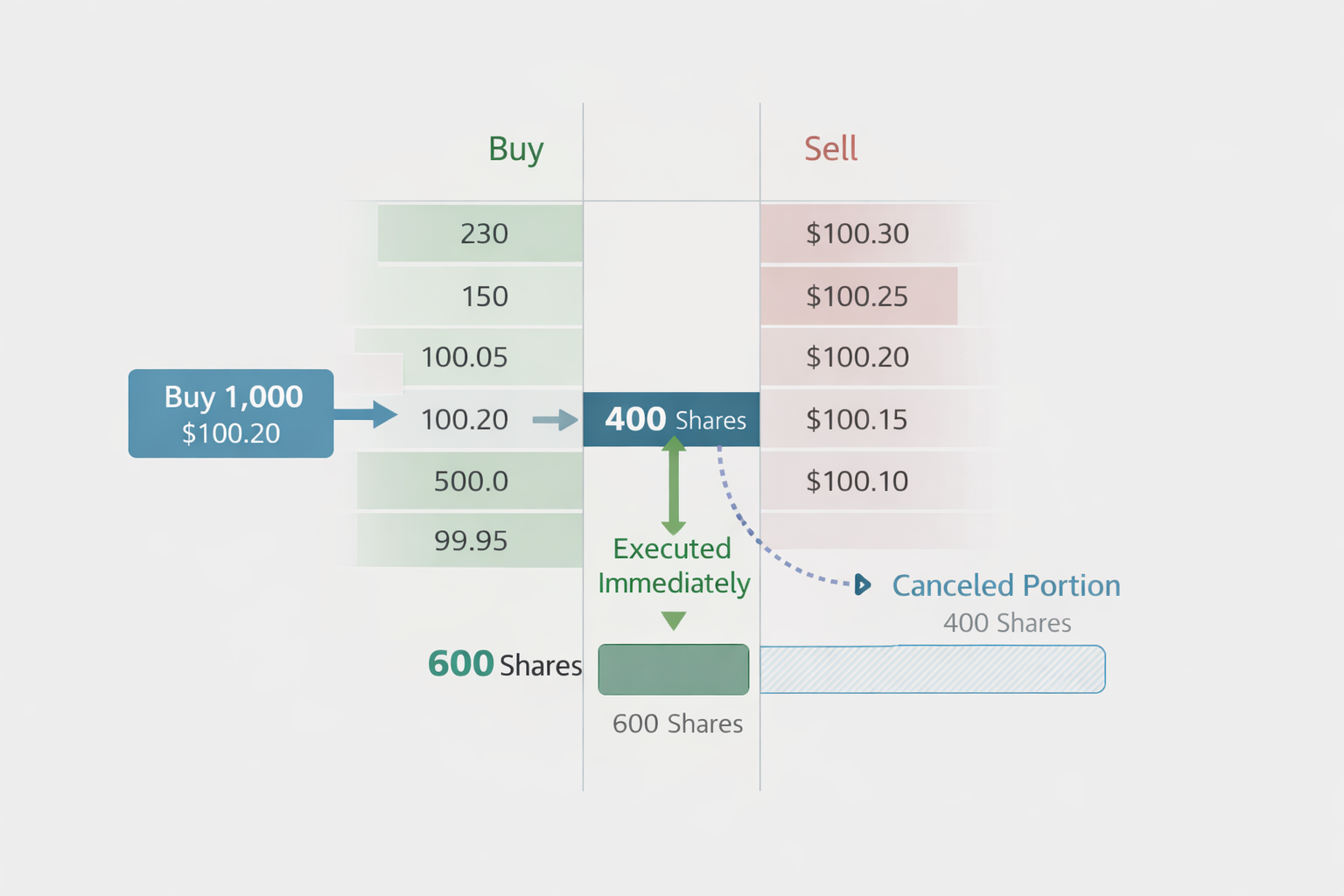1344x896 pixels.
Task: Select the $100.25 sell row
Action: (x=857, y=297)
